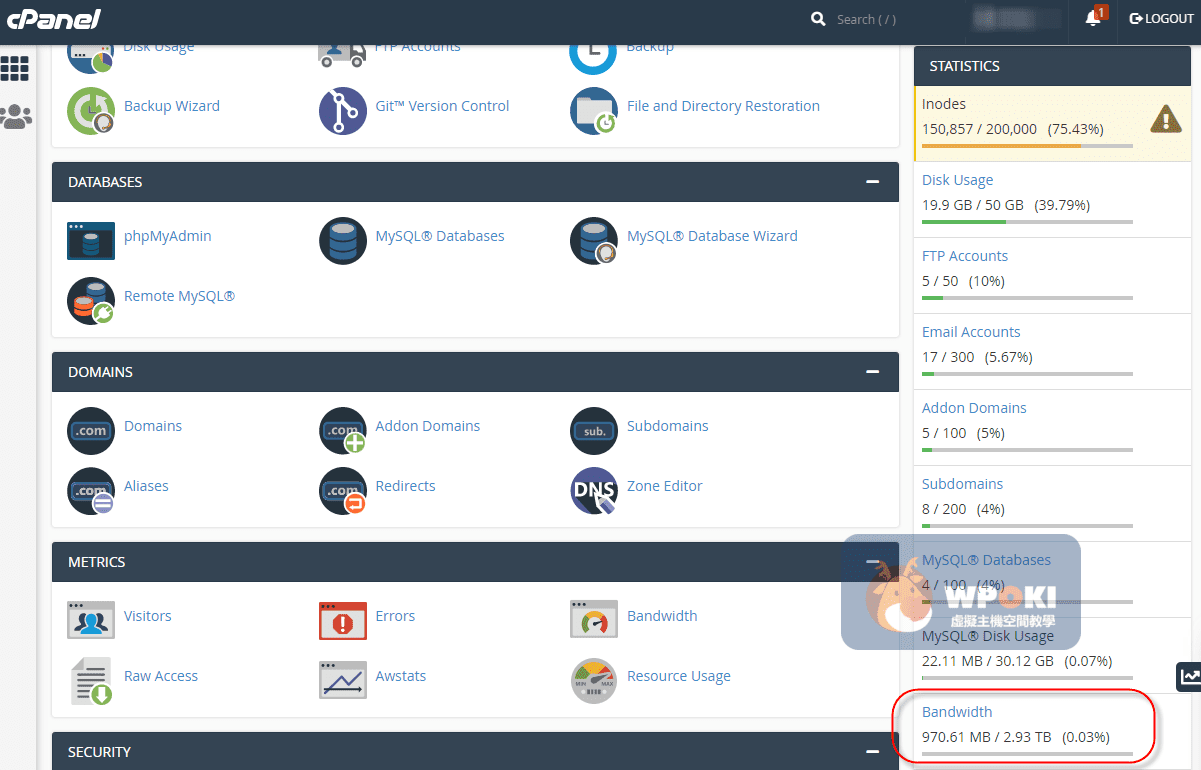Open the Zone Editor DNS icon
Viewport: 1201px width, 770px height.
(594, 490)
